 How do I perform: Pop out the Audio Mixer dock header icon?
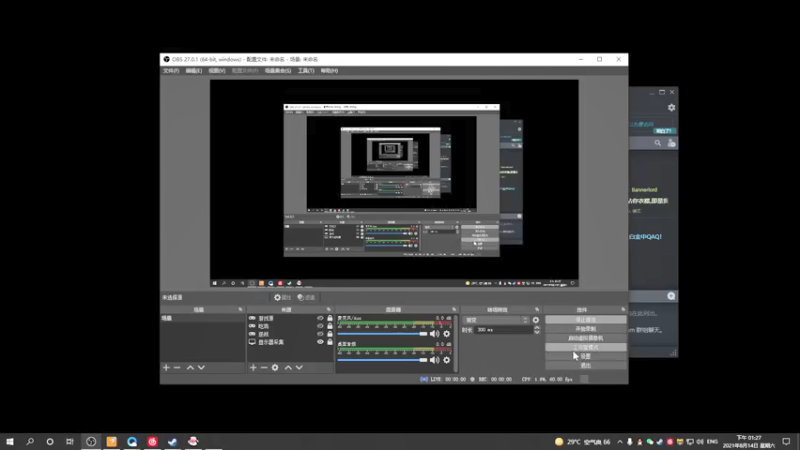[454, 310]
